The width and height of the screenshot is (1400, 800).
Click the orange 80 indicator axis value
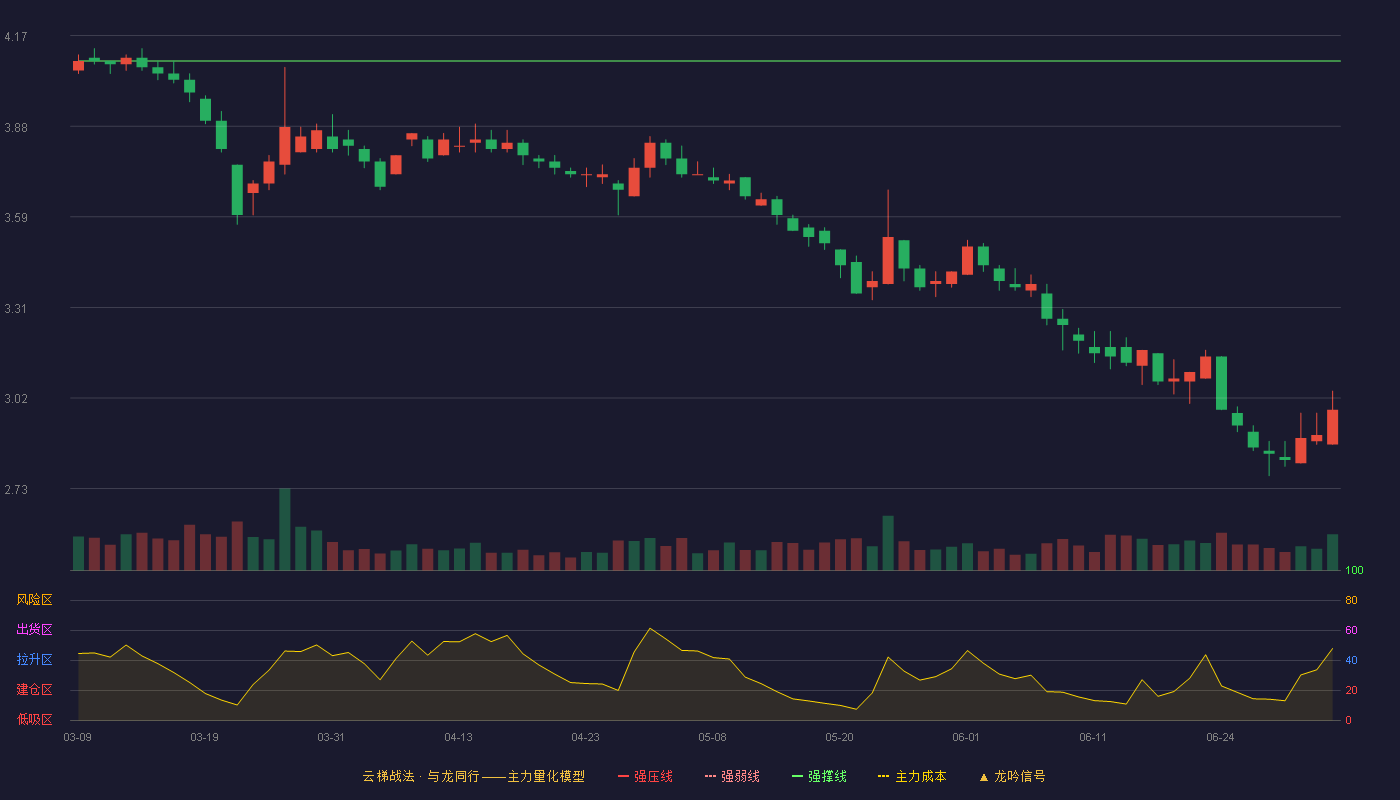tap(1351, 600)
